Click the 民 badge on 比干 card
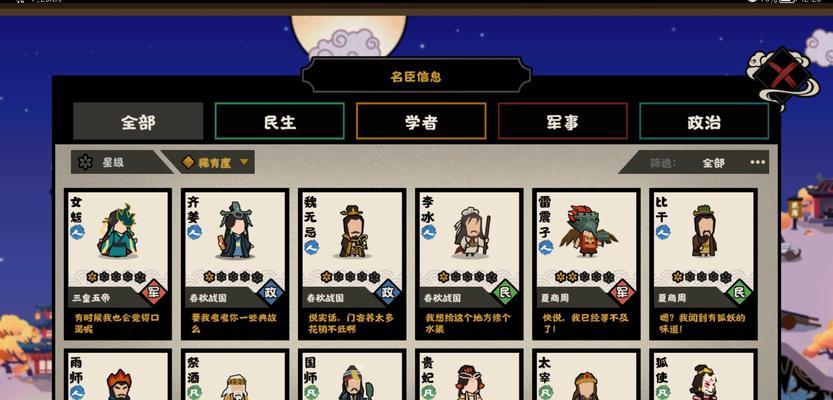This screenshot has width=833, height=400. (739, 292)
